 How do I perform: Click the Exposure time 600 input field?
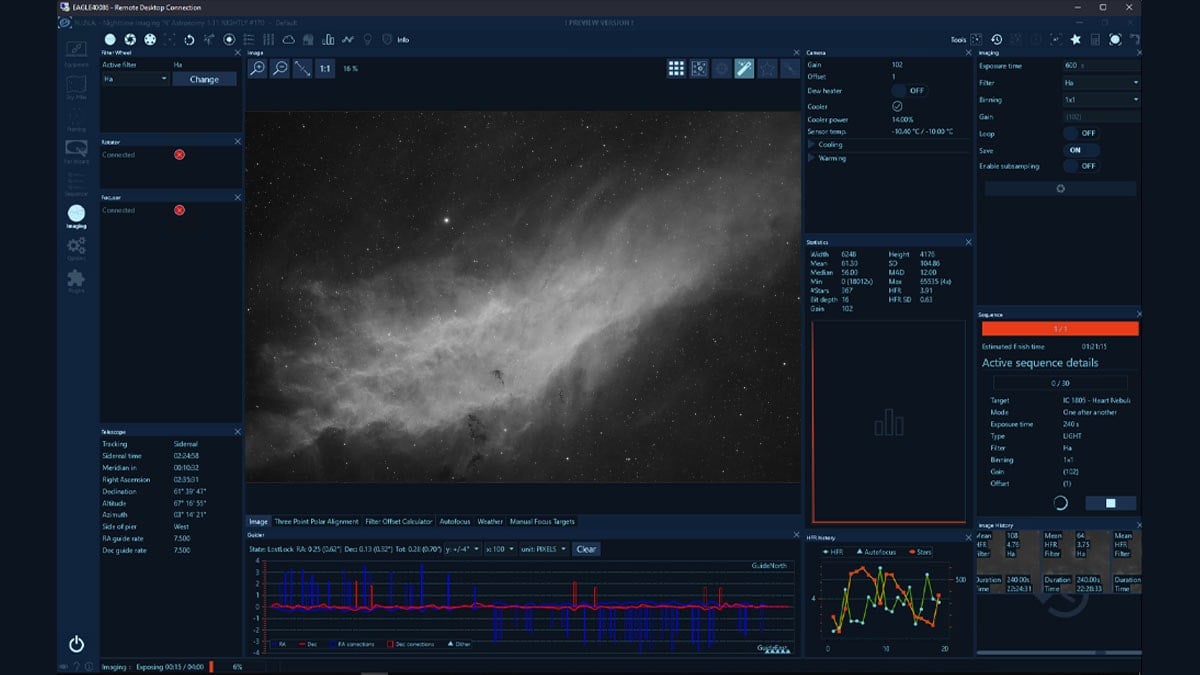click(1100, 65)
